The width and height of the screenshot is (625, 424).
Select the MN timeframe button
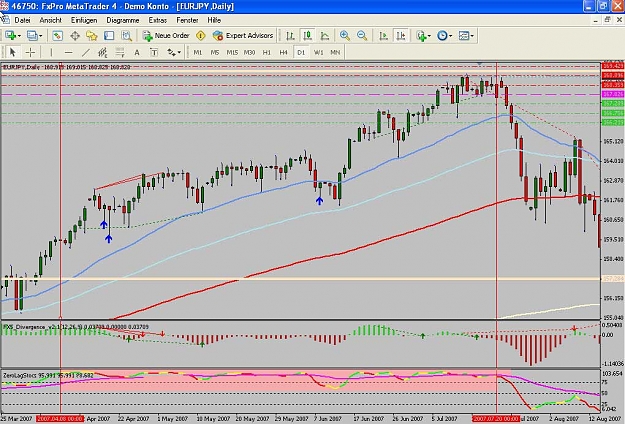click(335, 52)
